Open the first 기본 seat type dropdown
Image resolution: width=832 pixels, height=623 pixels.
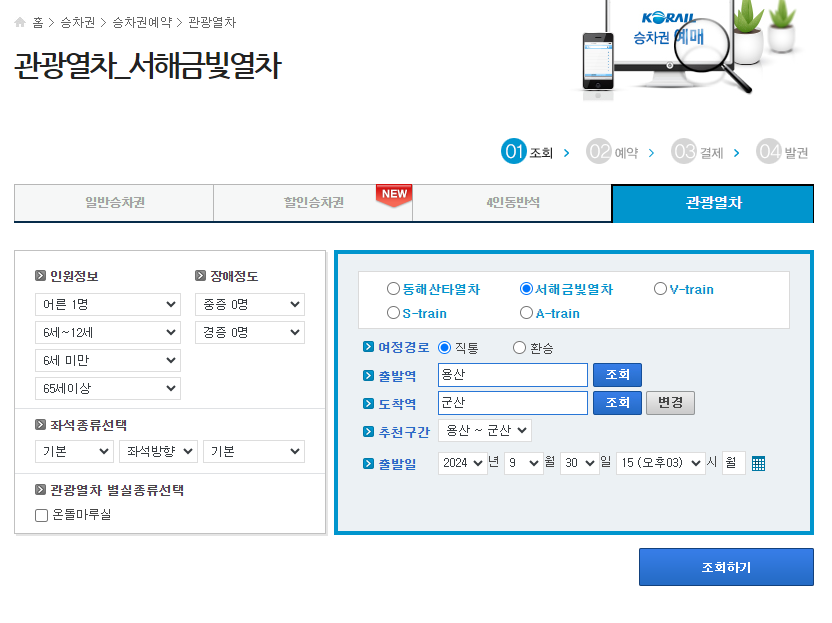coord(74,452)
